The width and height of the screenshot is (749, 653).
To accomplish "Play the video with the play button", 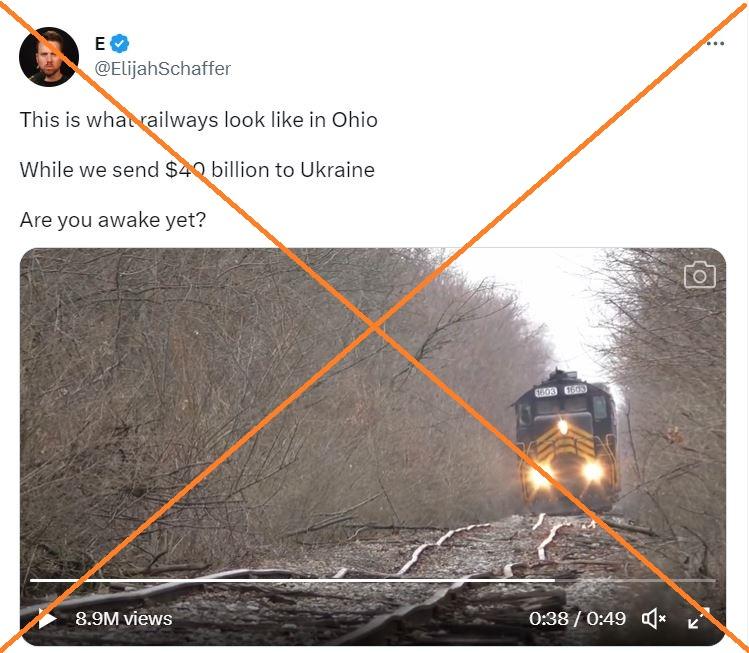I will (x=47, y=620).
